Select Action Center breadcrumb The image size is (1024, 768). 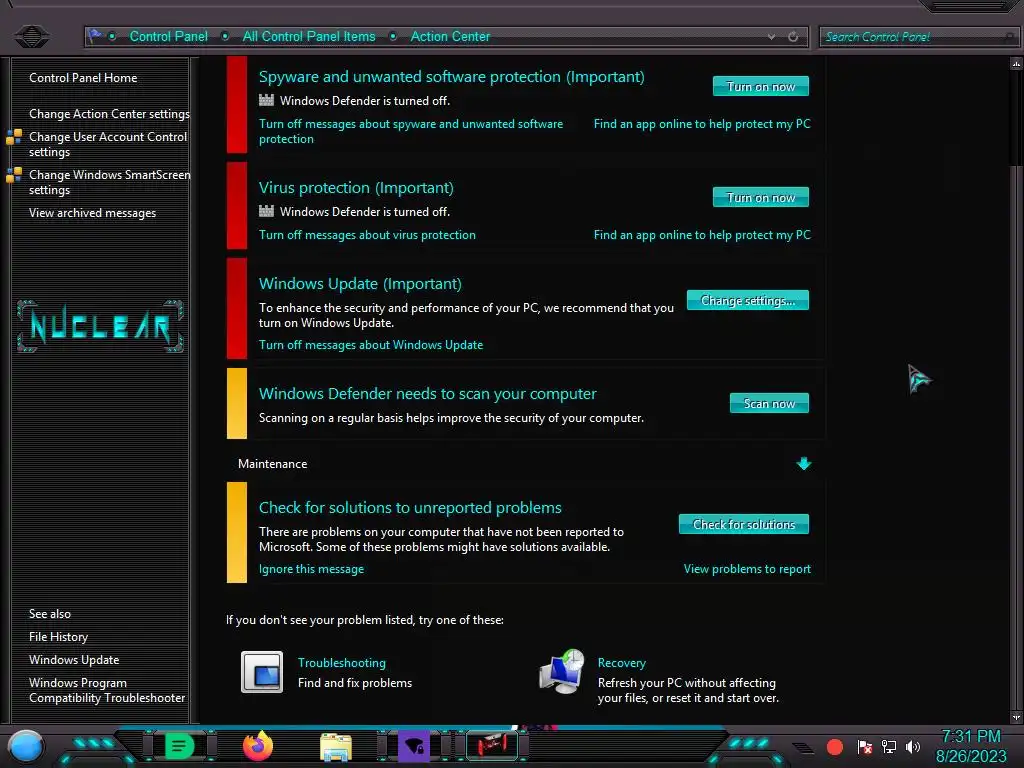click(x=450, y=37)
